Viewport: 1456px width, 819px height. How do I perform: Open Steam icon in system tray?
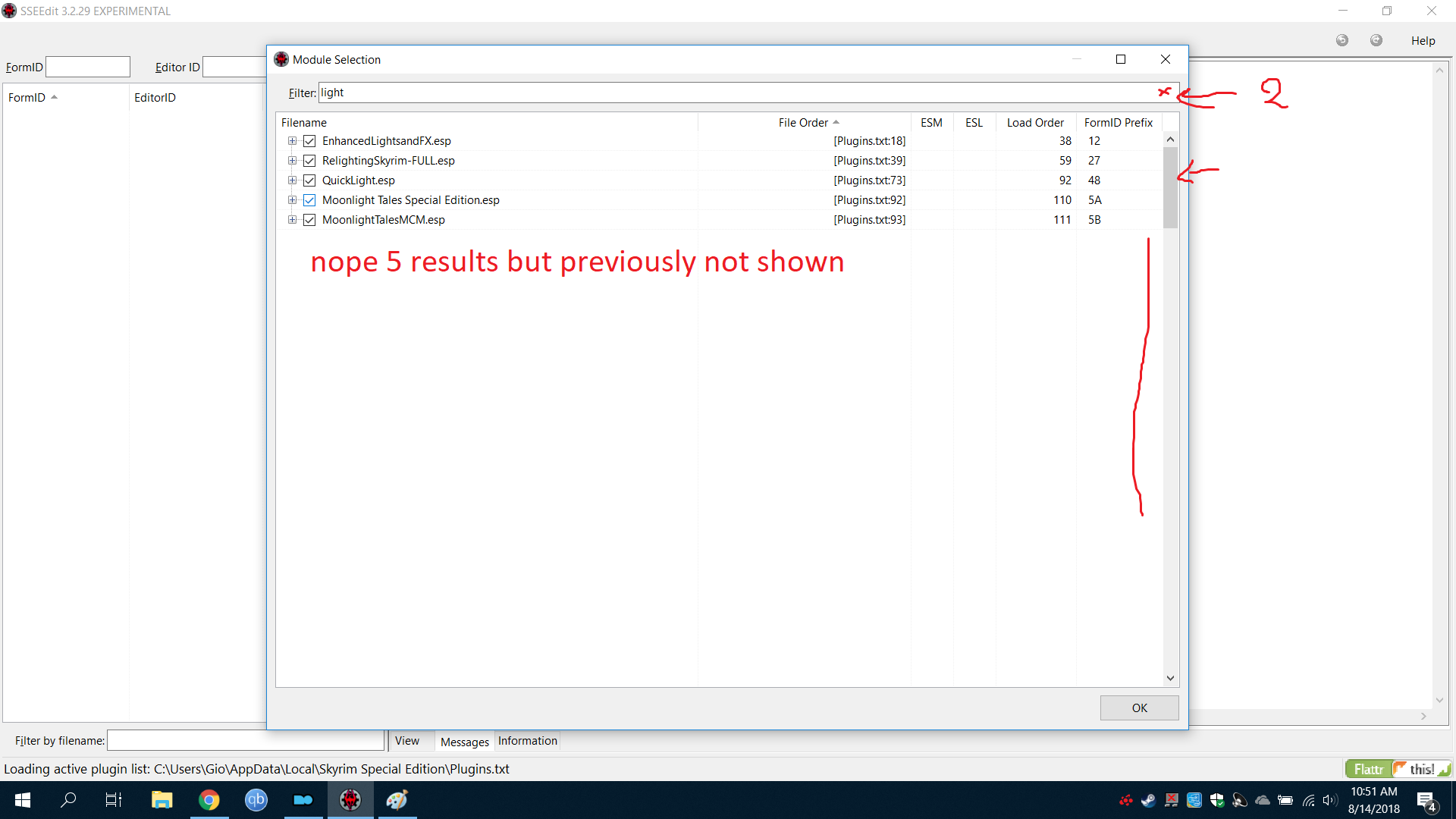point(1149,800)
